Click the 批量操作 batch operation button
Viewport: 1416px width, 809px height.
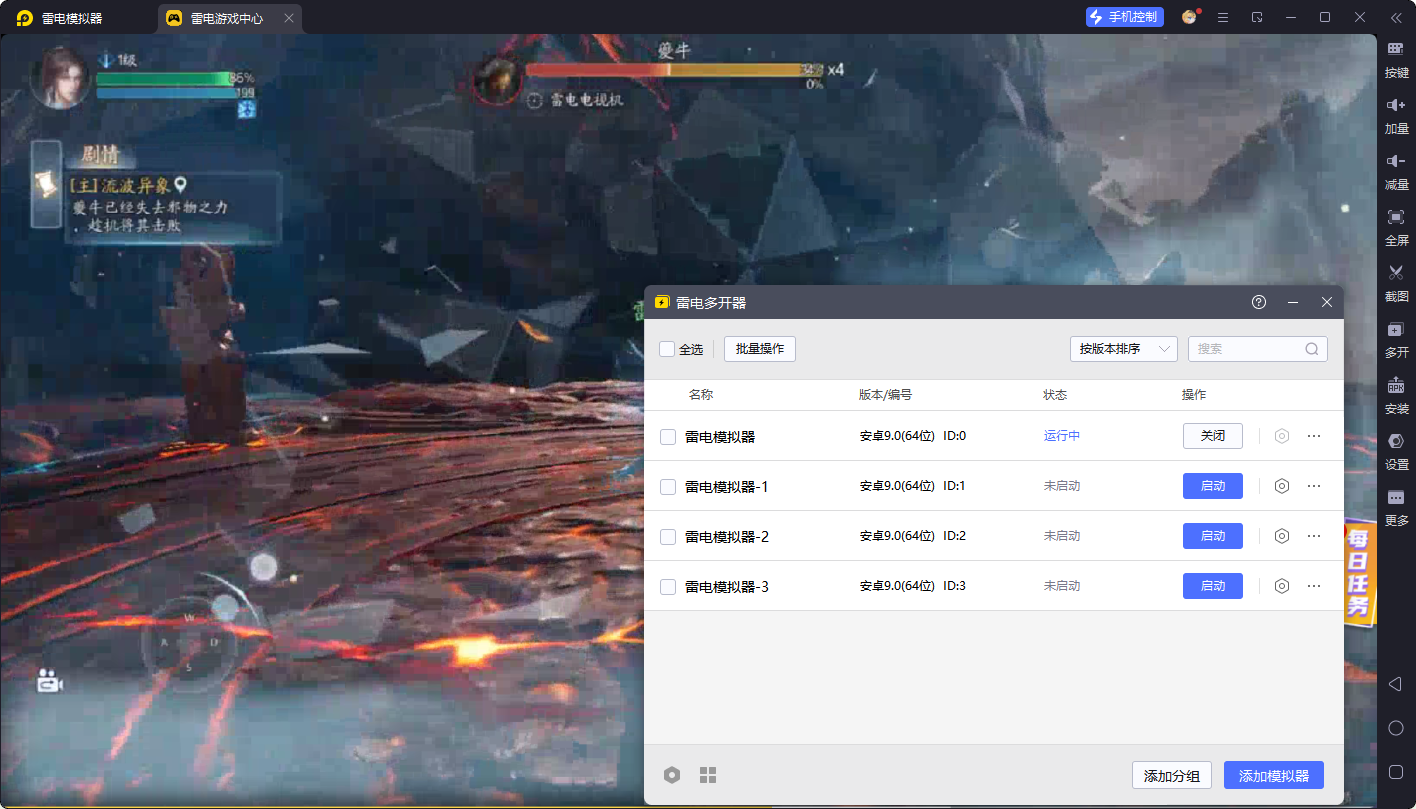click(760, 349)
